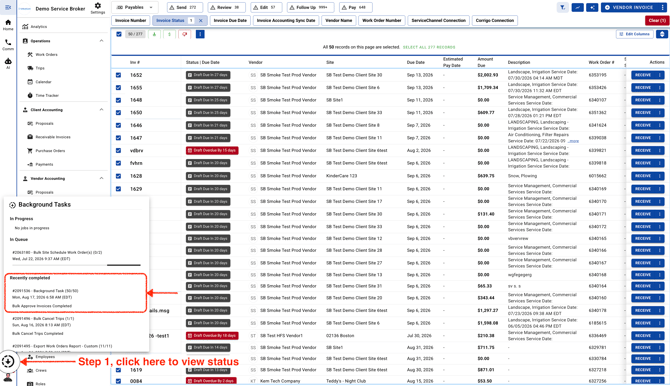Click the filter funnel icon in top toolbar
670x386 pixels.
[563, 7]
